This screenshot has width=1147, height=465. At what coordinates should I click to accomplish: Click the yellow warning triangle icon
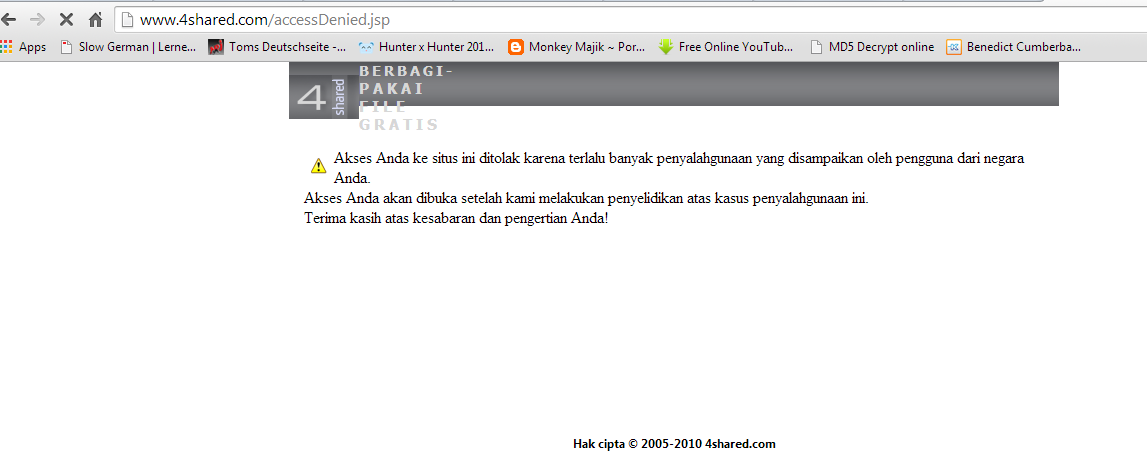(318, 166)
